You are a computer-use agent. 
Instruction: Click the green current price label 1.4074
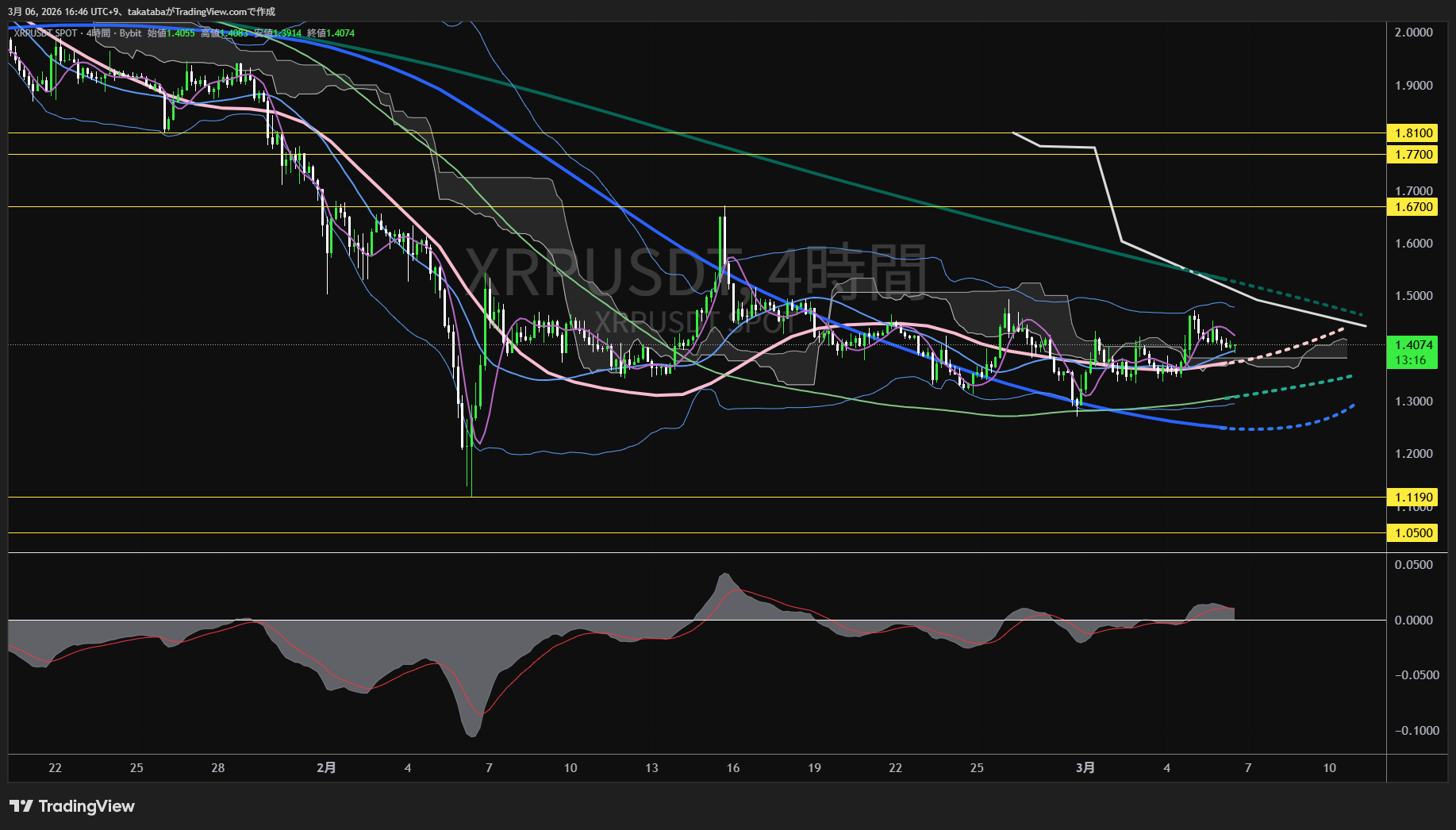(x=1413, y=345)
